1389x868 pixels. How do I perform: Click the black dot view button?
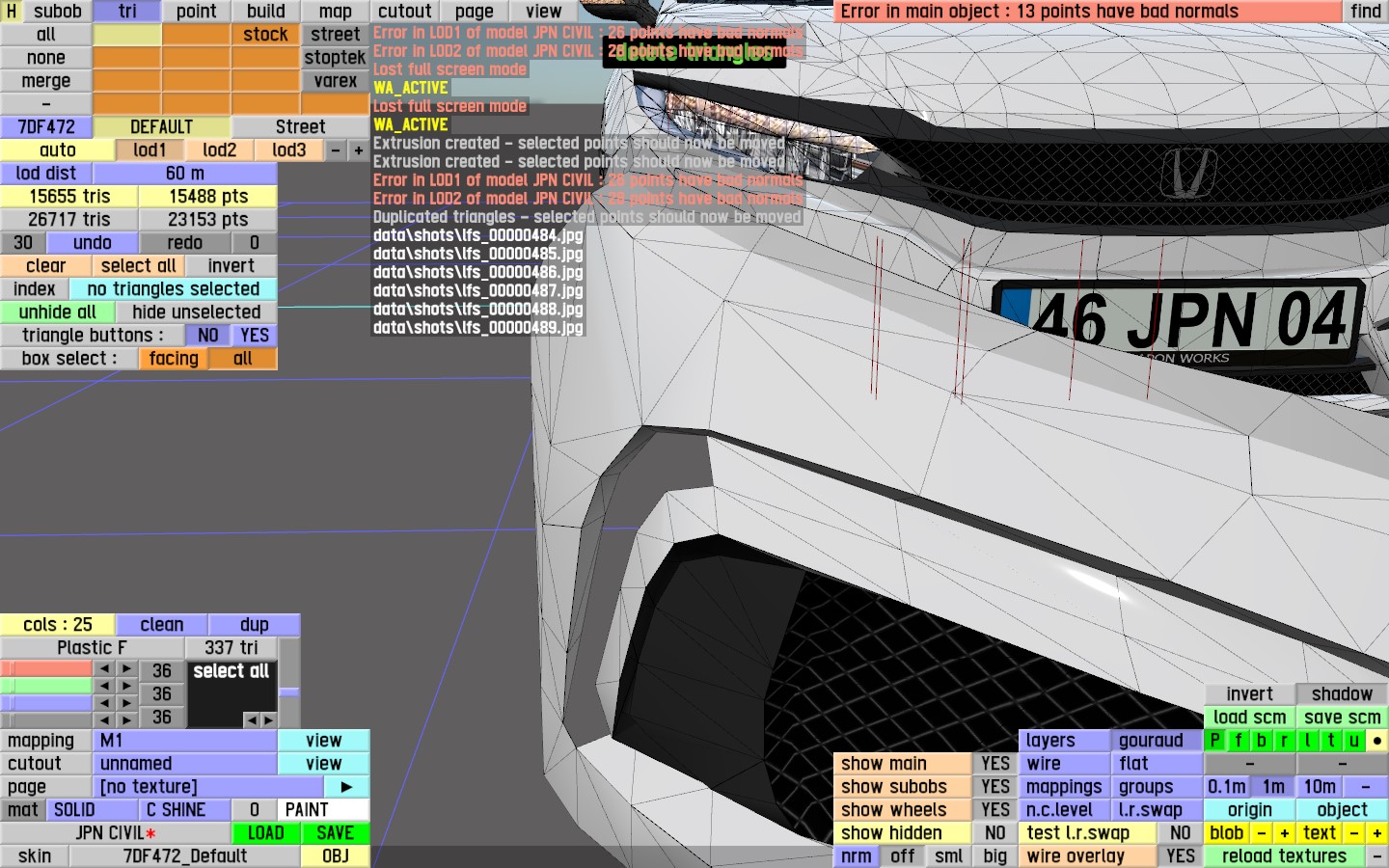[x=1376, y=741]
